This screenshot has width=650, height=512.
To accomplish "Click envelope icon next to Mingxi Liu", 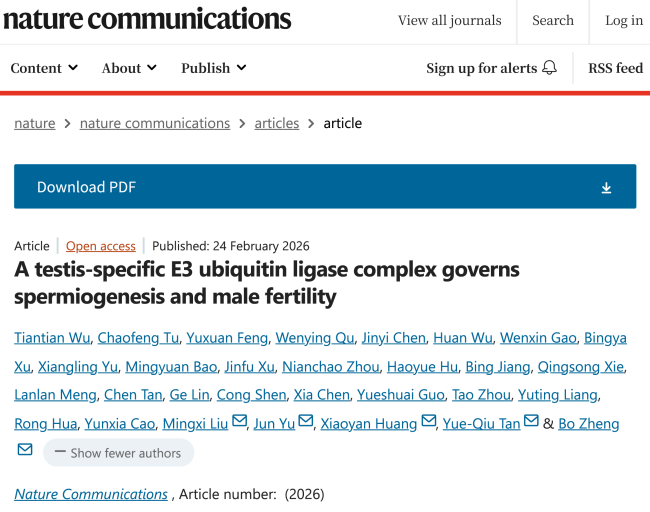I will pyautogui.click(x=240, y=422).
